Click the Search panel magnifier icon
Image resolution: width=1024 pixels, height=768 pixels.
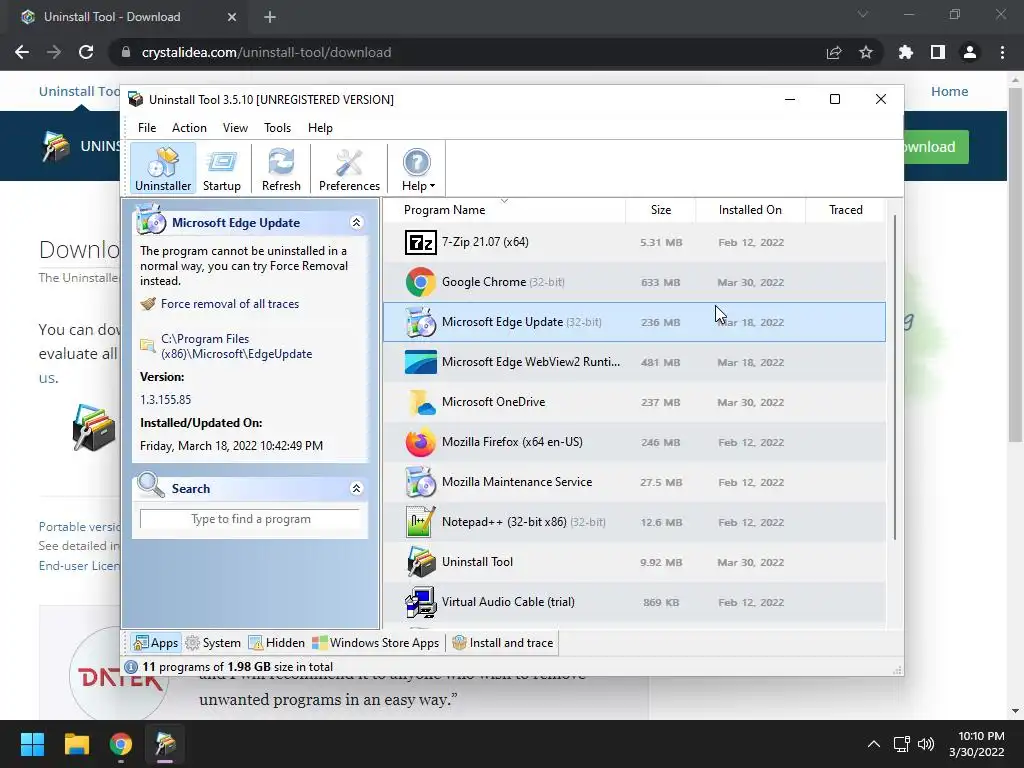151,485
